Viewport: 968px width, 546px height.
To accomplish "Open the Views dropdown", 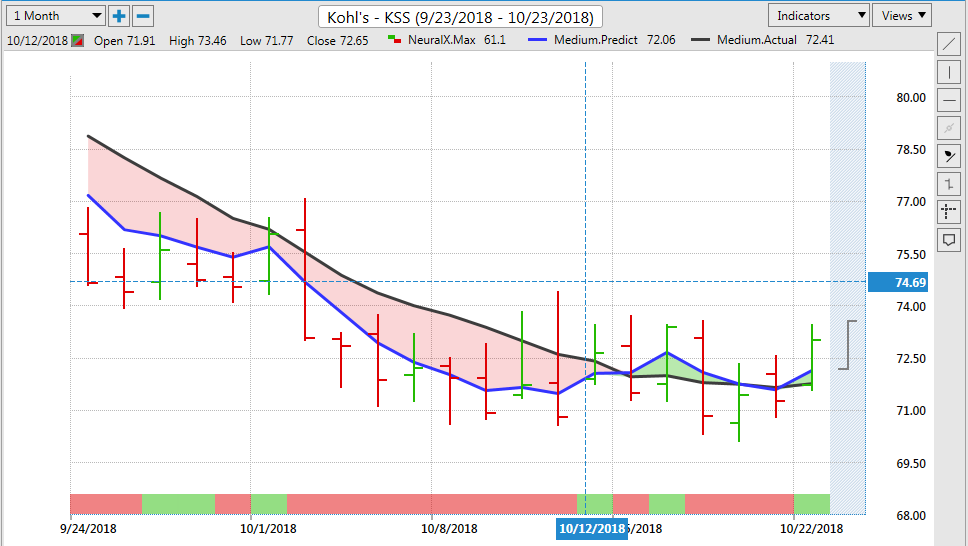I will [x=902, y=15].
